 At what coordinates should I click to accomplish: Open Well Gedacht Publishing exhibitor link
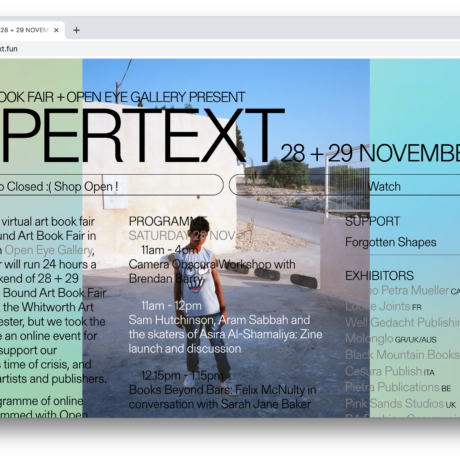[403, 322]
